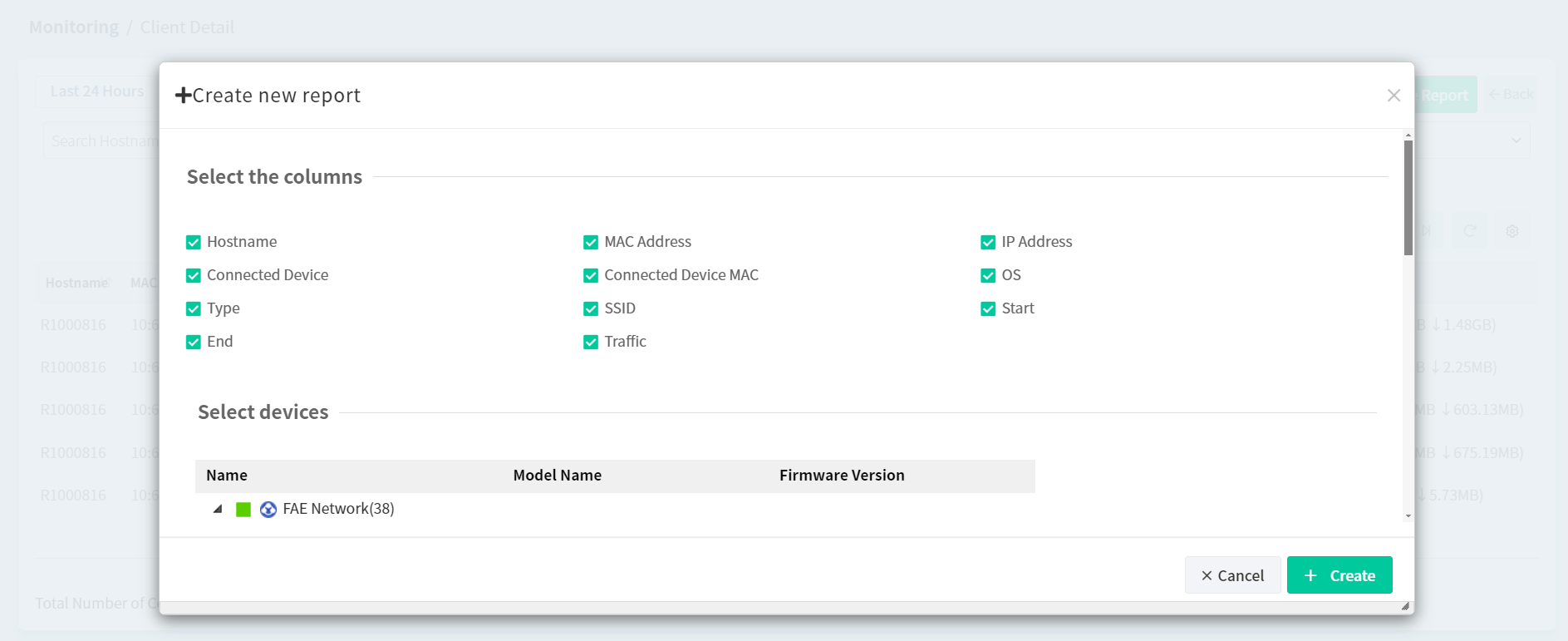The height and width of the screenshot is (641, 1568).
Task: Click the dialog resize grip corner
Action: [1405, 606]
